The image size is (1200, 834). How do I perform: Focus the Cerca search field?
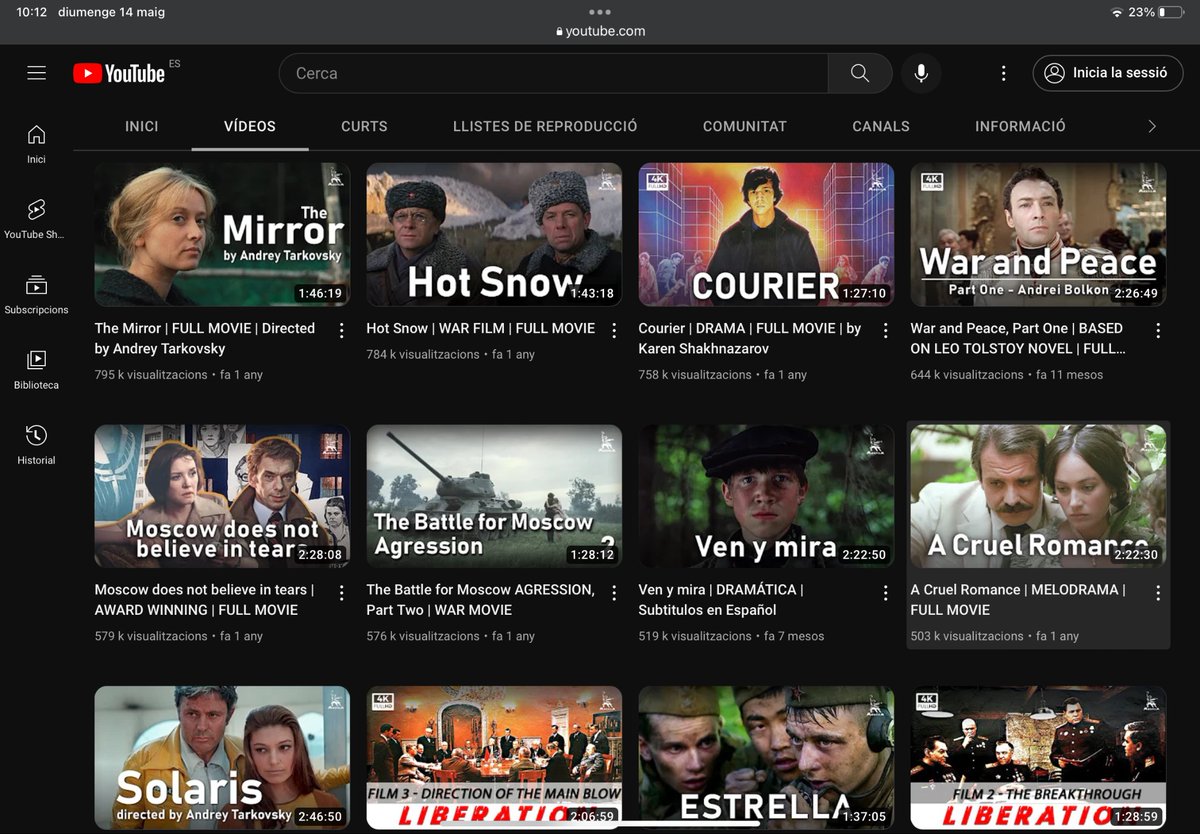click(x=553, y=73)
